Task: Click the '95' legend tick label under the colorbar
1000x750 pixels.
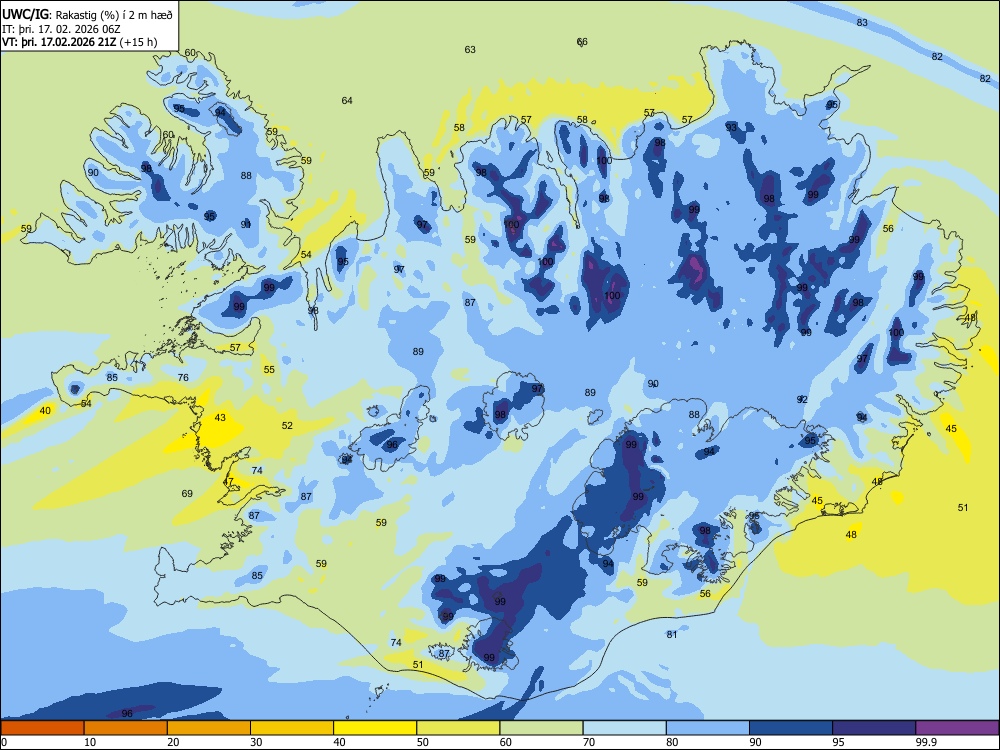Action: coord(838,742)
